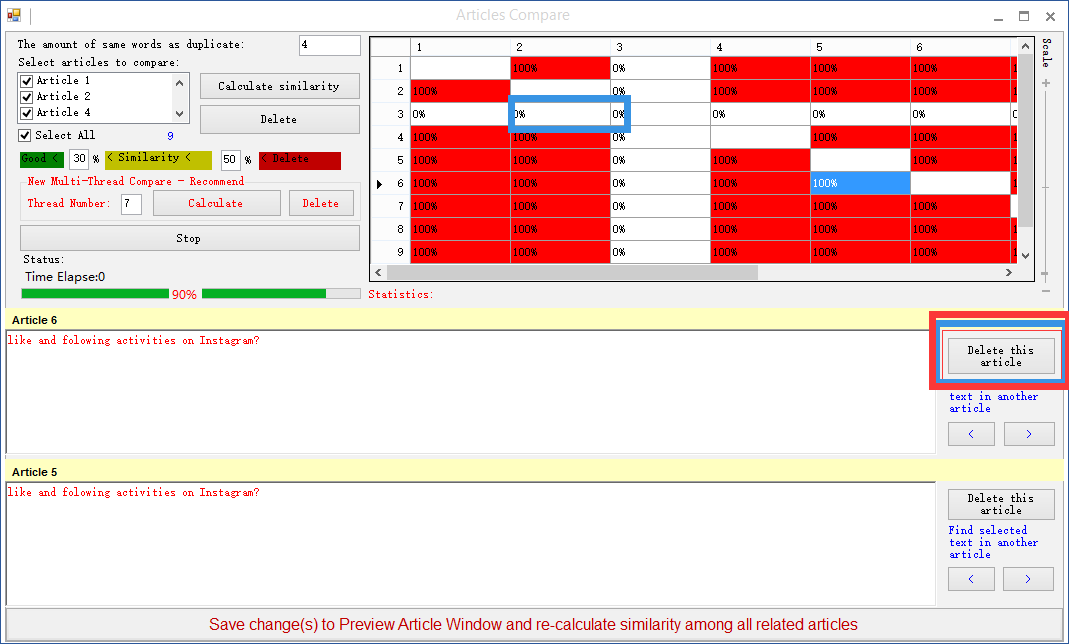This screenshot has height=644, width=1069.
Task: Select row 6 header in the grid
Action: [x=390, y=183]
